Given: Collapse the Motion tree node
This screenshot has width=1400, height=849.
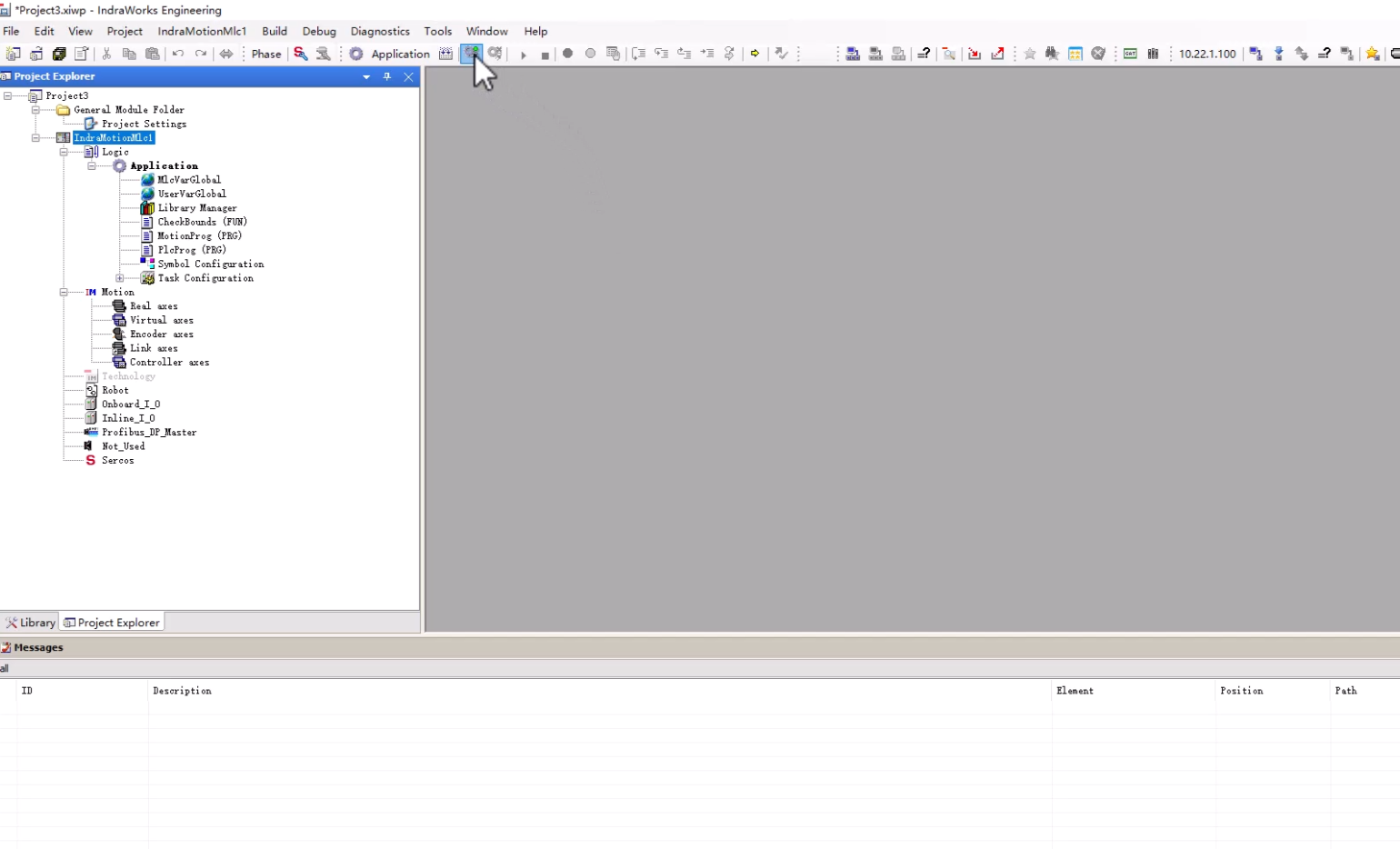Looking at the screenshot, I should point(64,292).
